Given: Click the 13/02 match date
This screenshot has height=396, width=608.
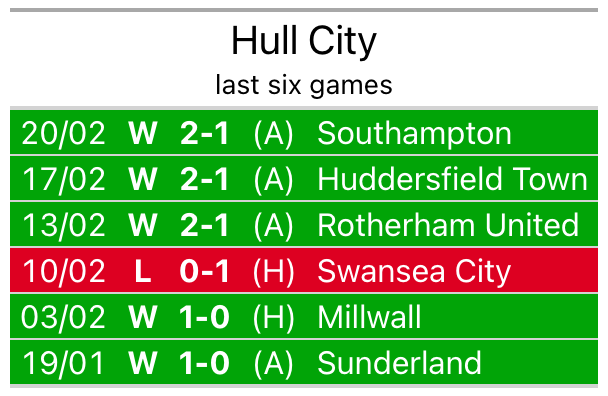Looking at the screenshot, I should (x=63, y=225).
